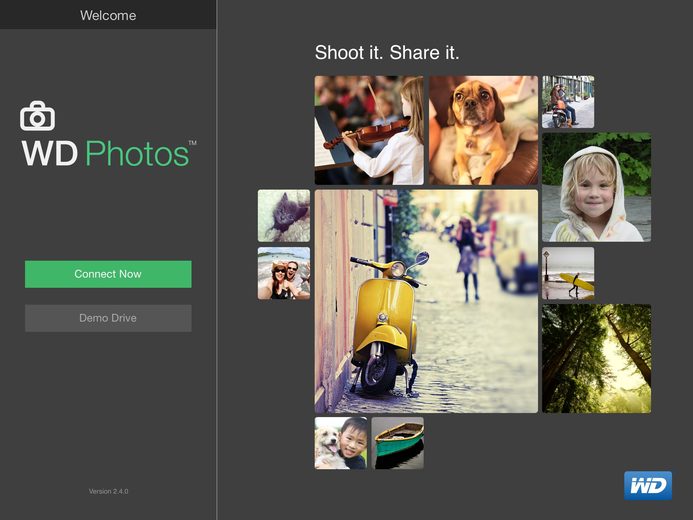Select the puppy on couch photo
Viewport: 693px width, 520px height.
(484, 130)
